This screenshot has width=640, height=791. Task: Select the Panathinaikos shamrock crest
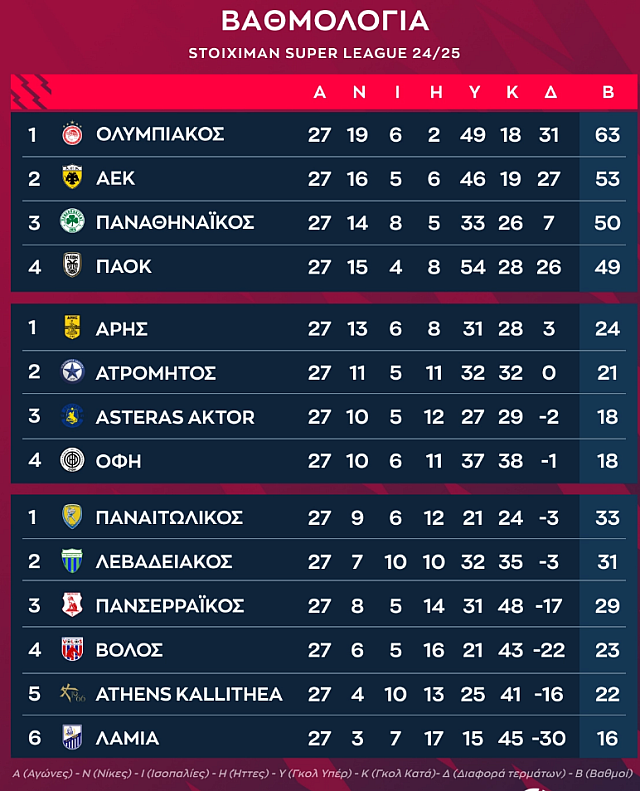click(72, 221)
